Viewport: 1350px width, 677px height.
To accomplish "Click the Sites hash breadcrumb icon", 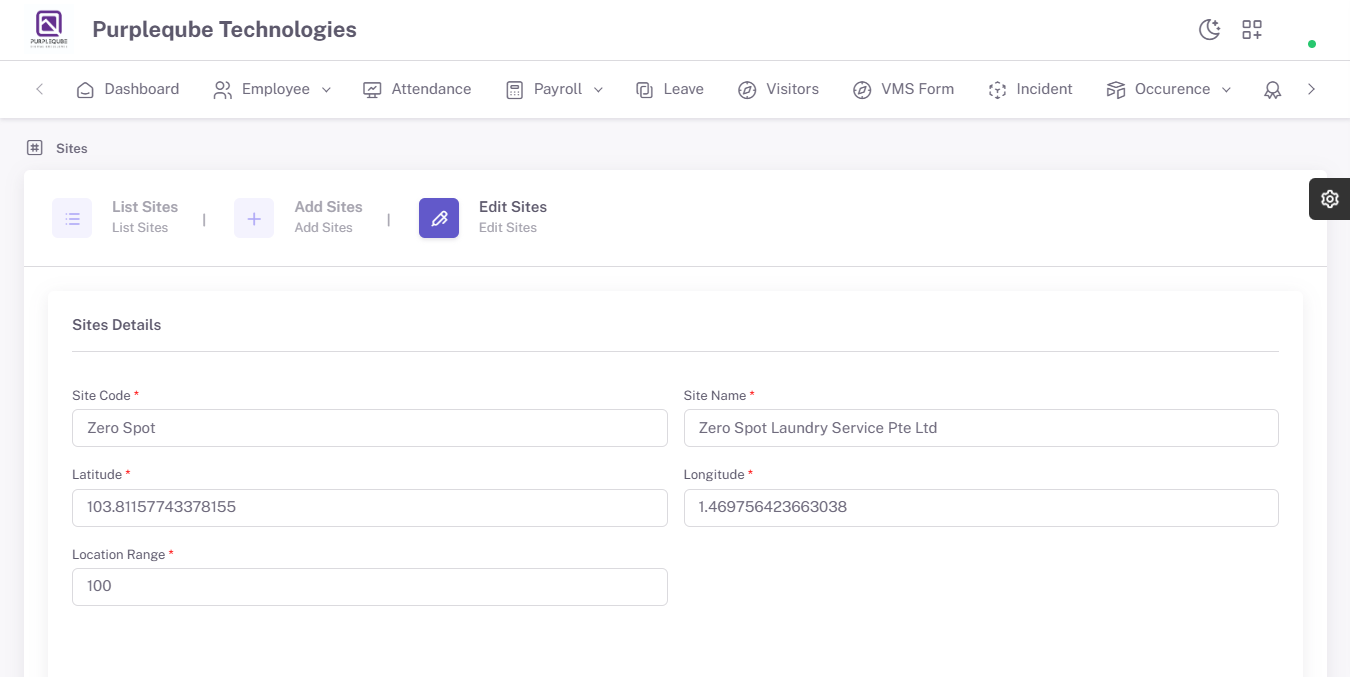I will click(x=34, y=148).
